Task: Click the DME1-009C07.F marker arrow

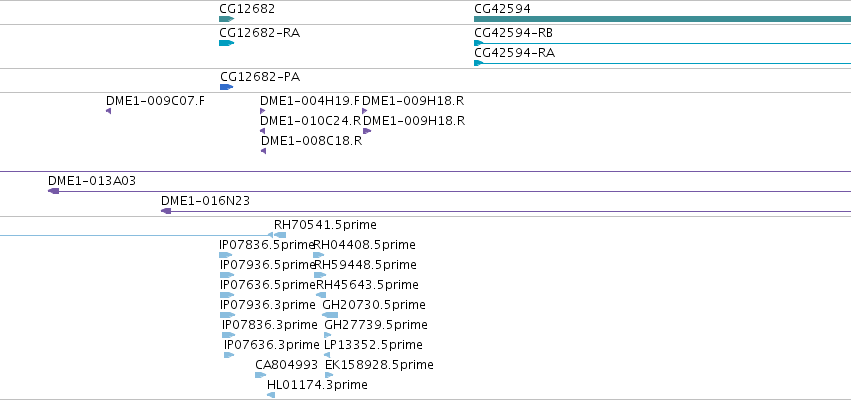Action: point(109,111)
